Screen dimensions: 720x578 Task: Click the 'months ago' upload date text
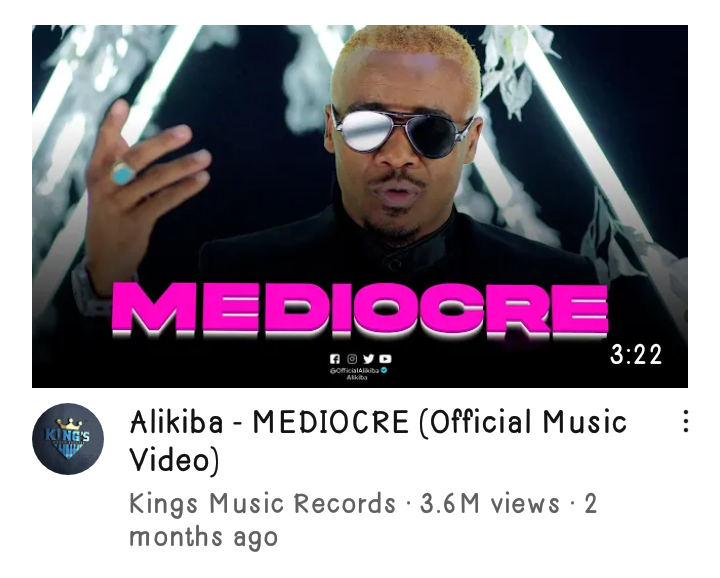click(203, 537)
